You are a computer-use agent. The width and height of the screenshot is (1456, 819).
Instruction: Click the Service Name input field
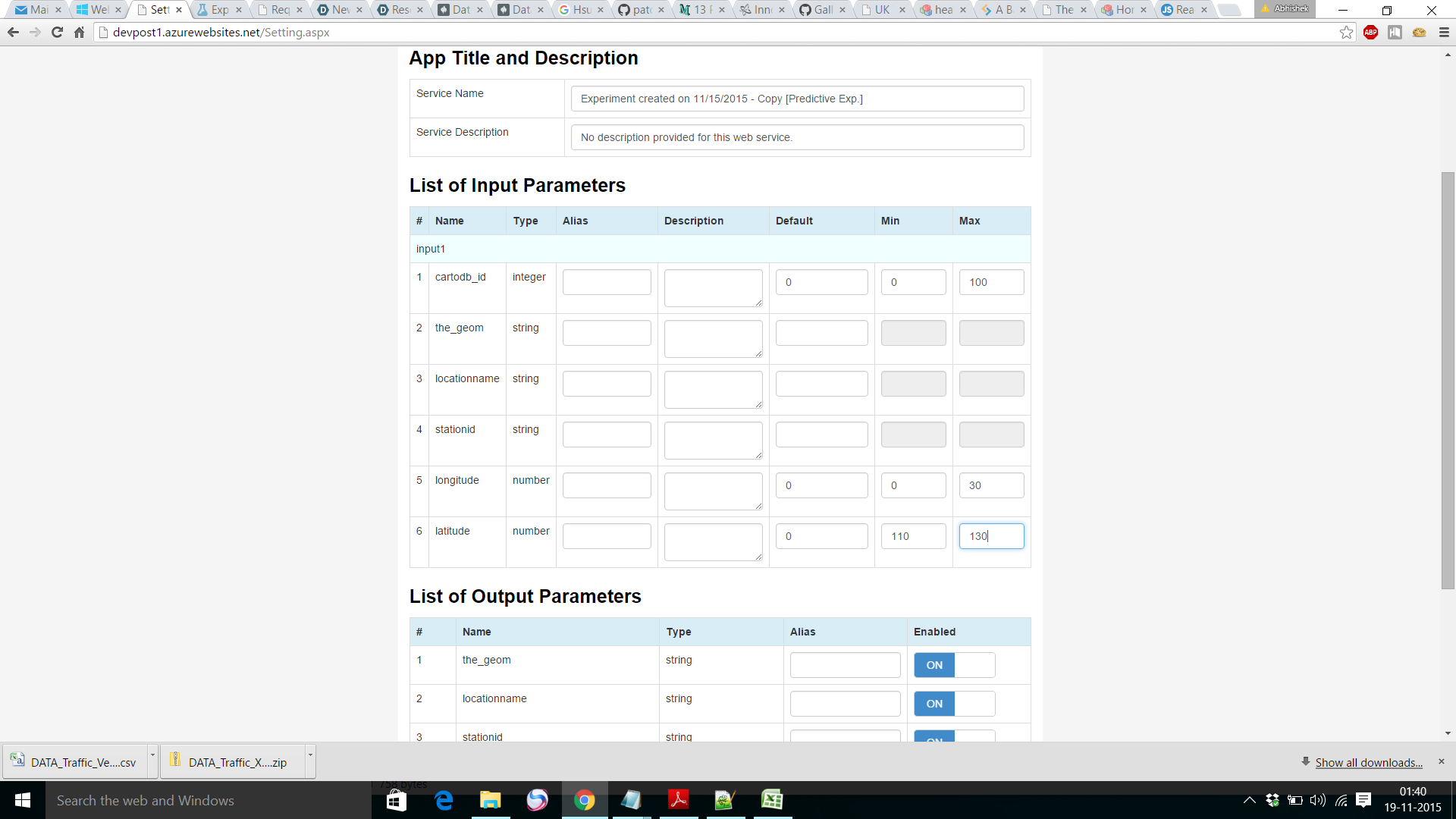tap(797, 99)
